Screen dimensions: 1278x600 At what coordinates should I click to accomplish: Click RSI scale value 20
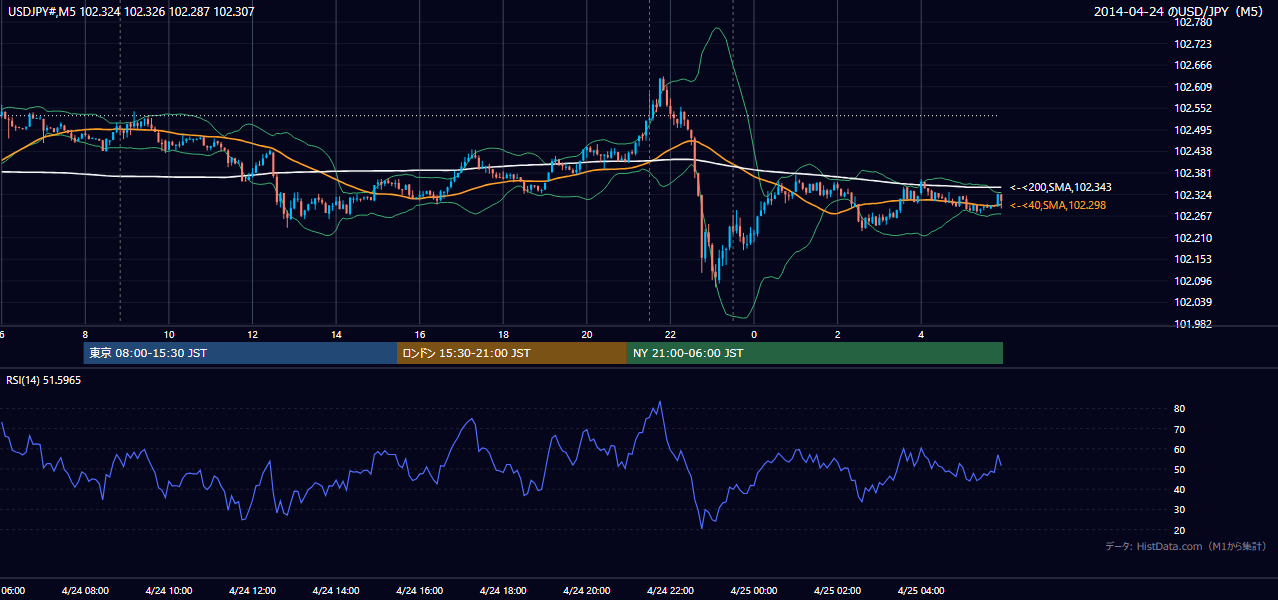pyautogui.click(x=1180, y=530)
